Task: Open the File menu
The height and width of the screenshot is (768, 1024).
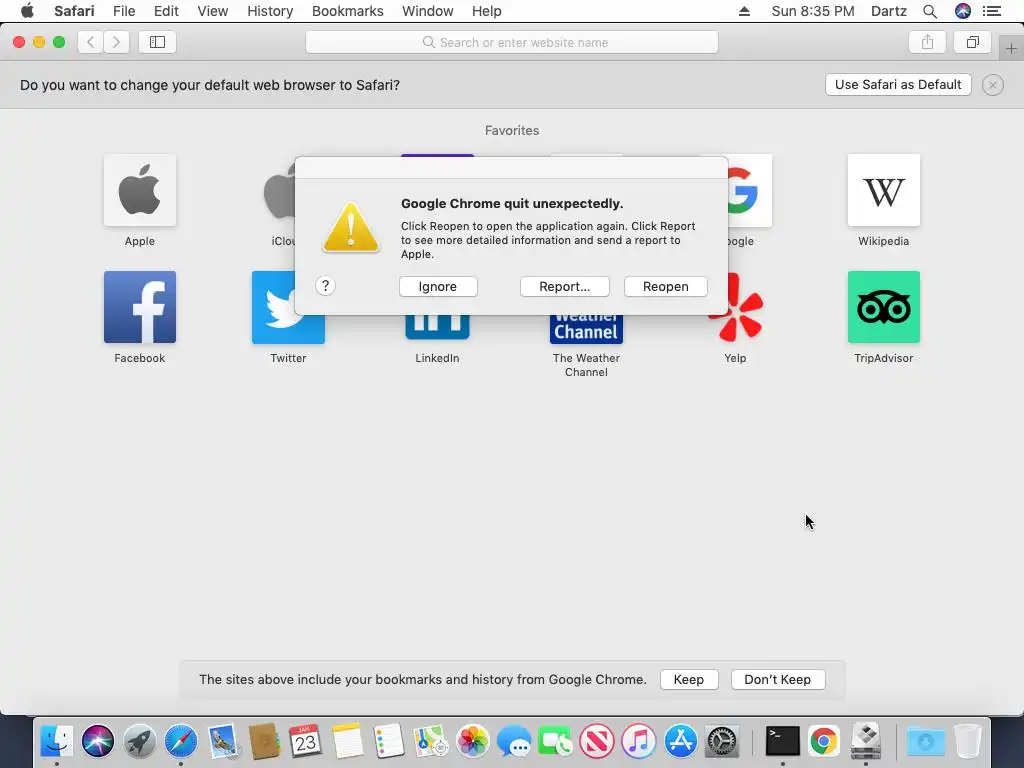Action: point(124,11)
